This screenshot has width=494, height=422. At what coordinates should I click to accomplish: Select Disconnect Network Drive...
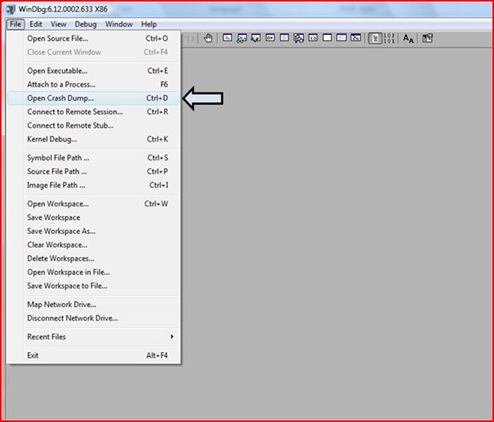point(93,318)
